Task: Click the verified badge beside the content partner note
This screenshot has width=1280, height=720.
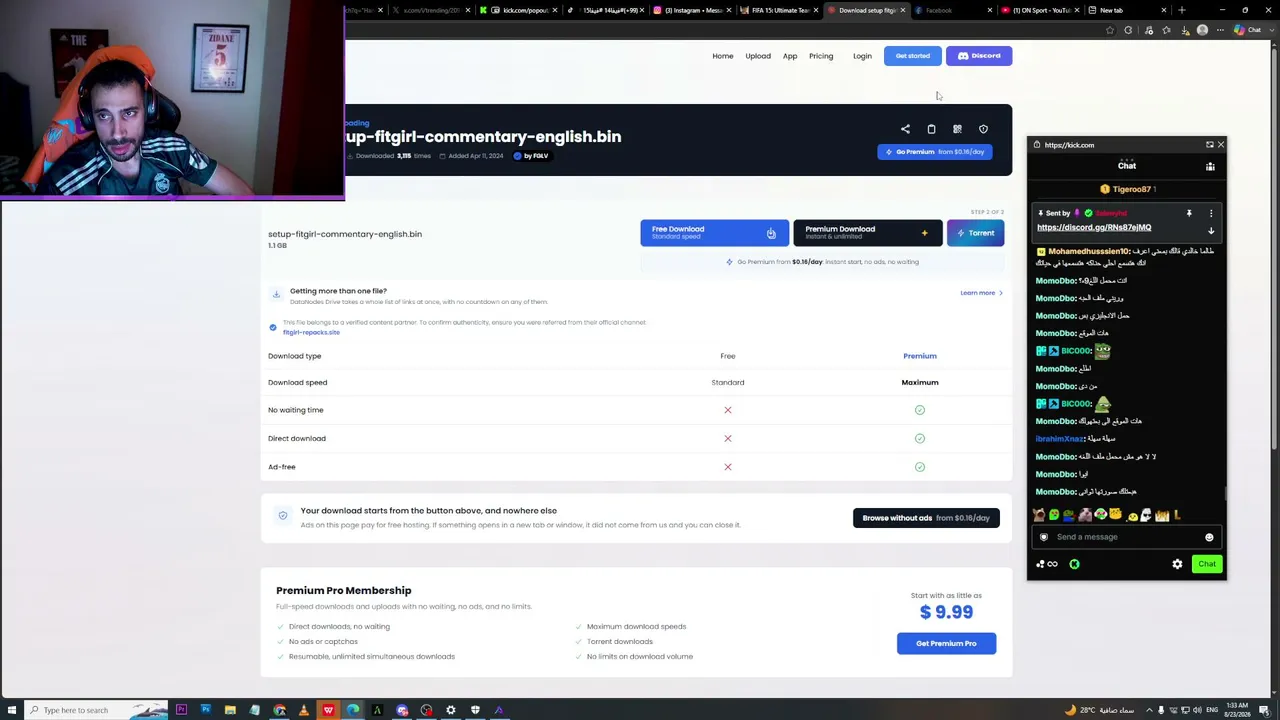Action: coord(273,327)
